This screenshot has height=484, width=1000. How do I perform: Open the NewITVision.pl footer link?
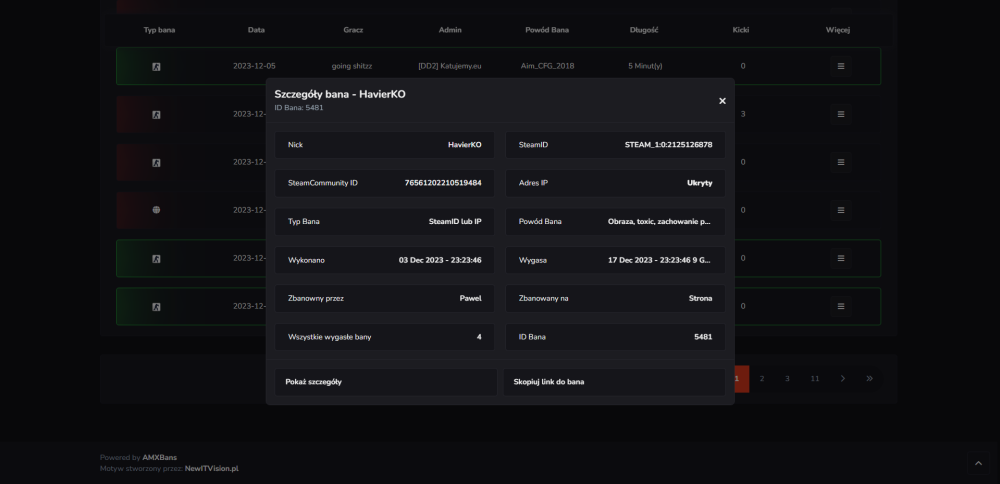(x=212, y=469)
